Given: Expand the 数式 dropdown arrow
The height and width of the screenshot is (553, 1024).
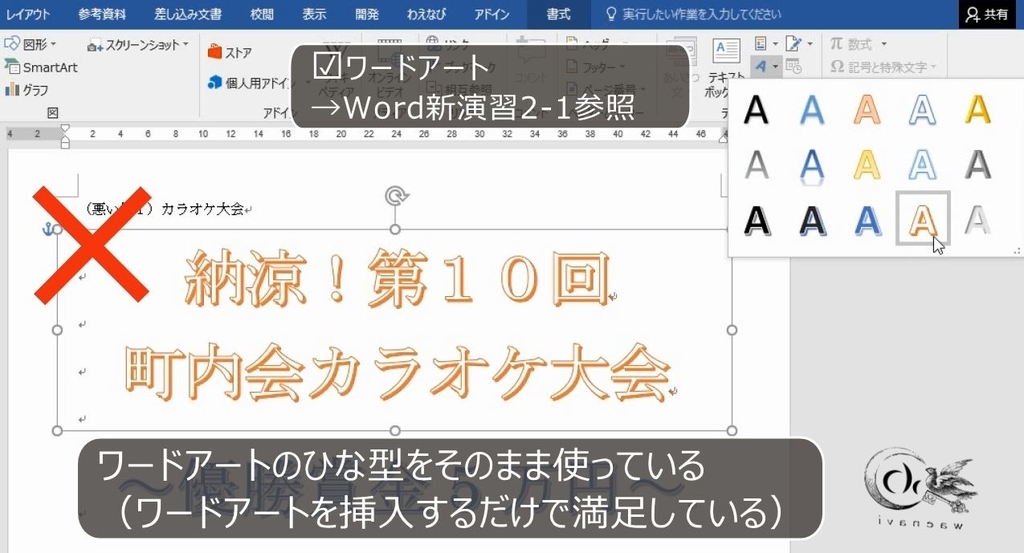Looking at the screenshot, I should pyautogui.click(x=884, y=44).
